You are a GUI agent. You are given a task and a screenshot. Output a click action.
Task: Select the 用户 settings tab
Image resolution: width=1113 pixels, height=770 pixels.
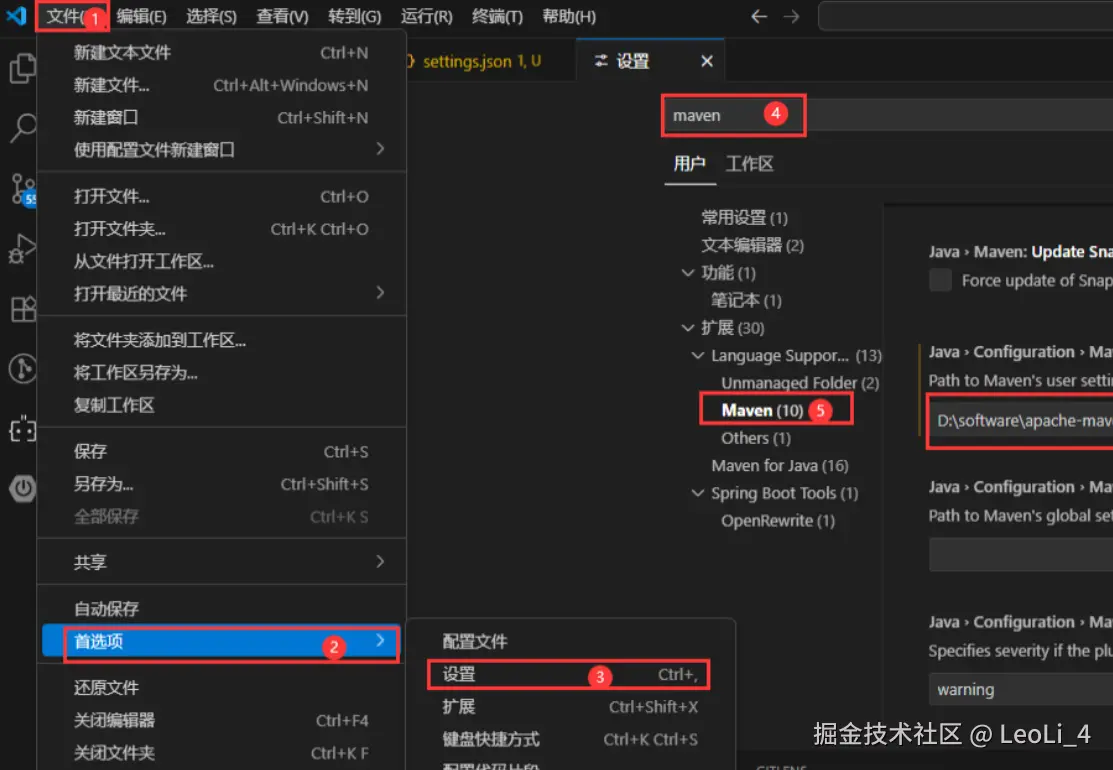click(x=689, y=164)
